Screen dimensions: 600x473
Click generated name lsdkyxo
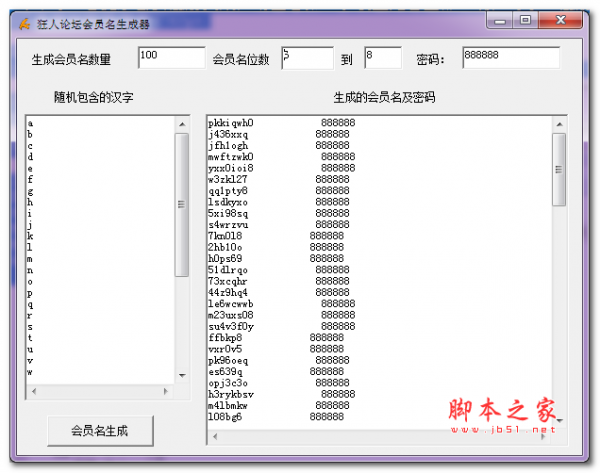pyautogui.click(x=228, y=202)
